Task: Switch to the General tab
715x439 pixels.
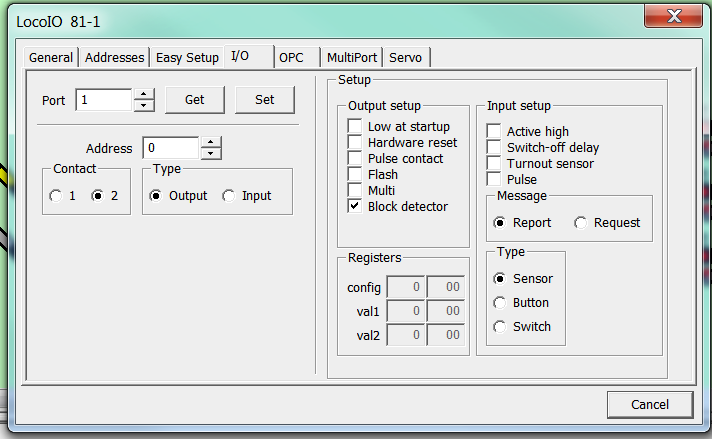Action: pyautogui.click(x=50, y=57)
